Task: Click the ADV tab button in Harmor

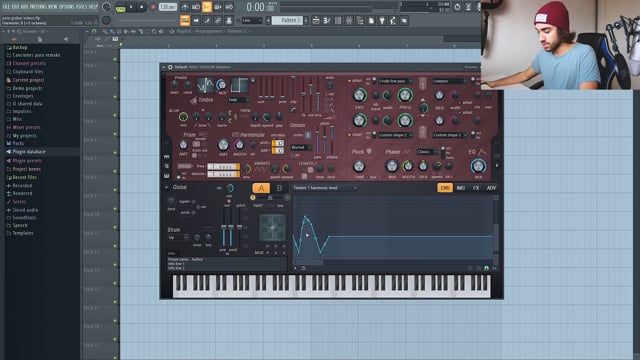Action: [491, 188]
